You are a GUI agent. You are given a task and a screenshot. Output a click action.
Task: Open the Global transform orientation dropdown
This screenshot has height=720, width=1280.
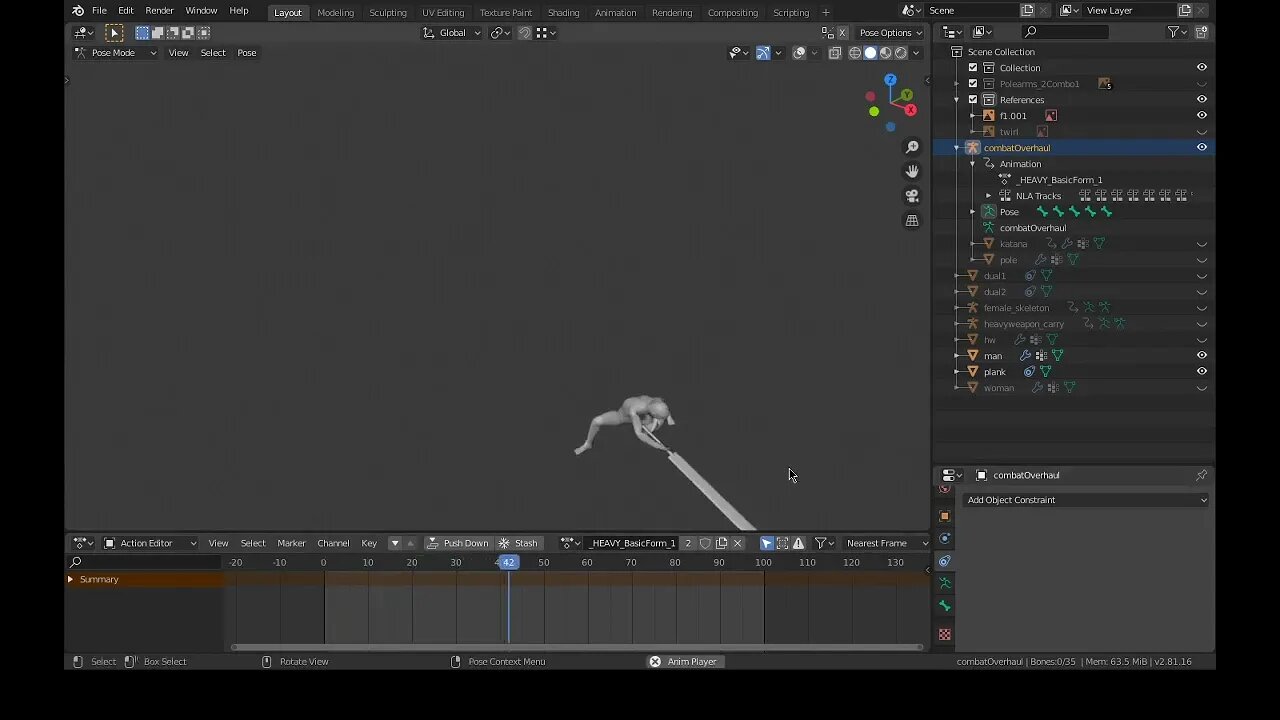452,33
